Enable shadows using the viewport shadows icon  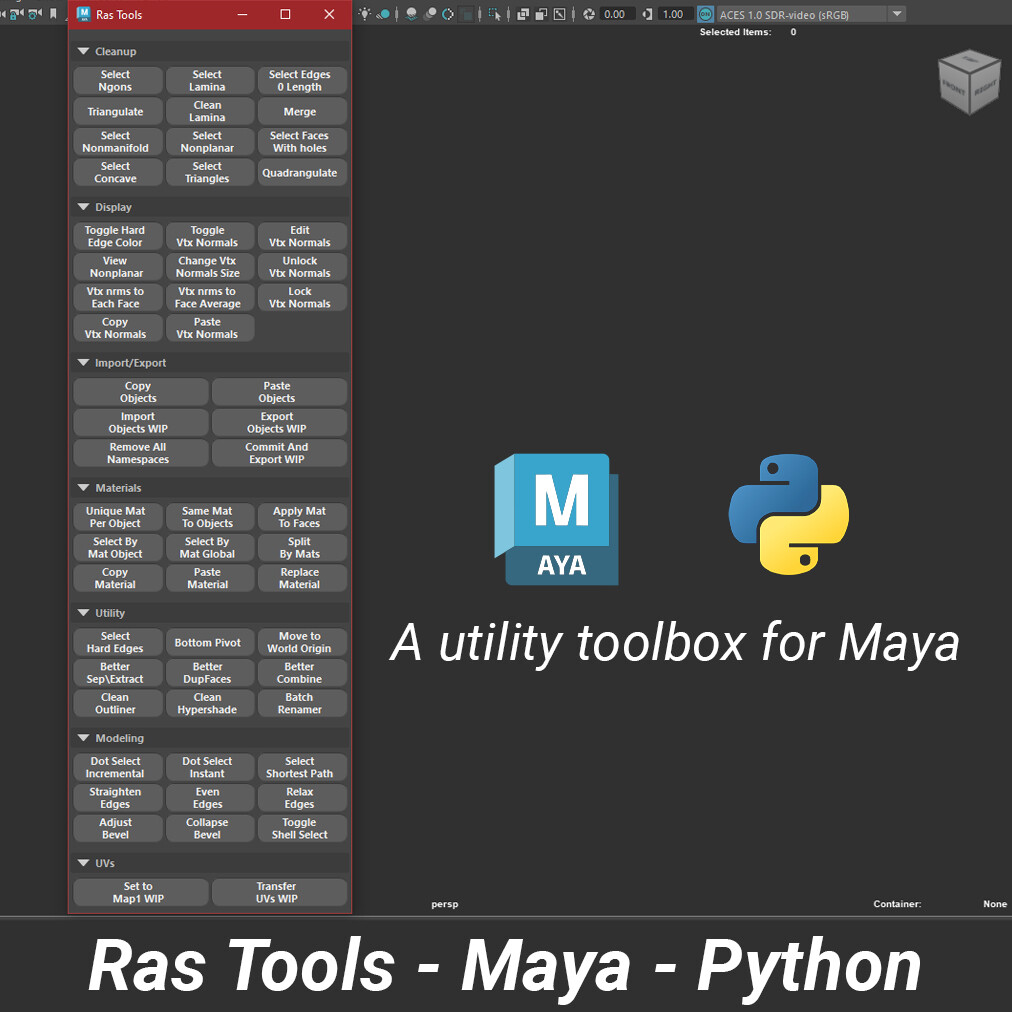411,14
